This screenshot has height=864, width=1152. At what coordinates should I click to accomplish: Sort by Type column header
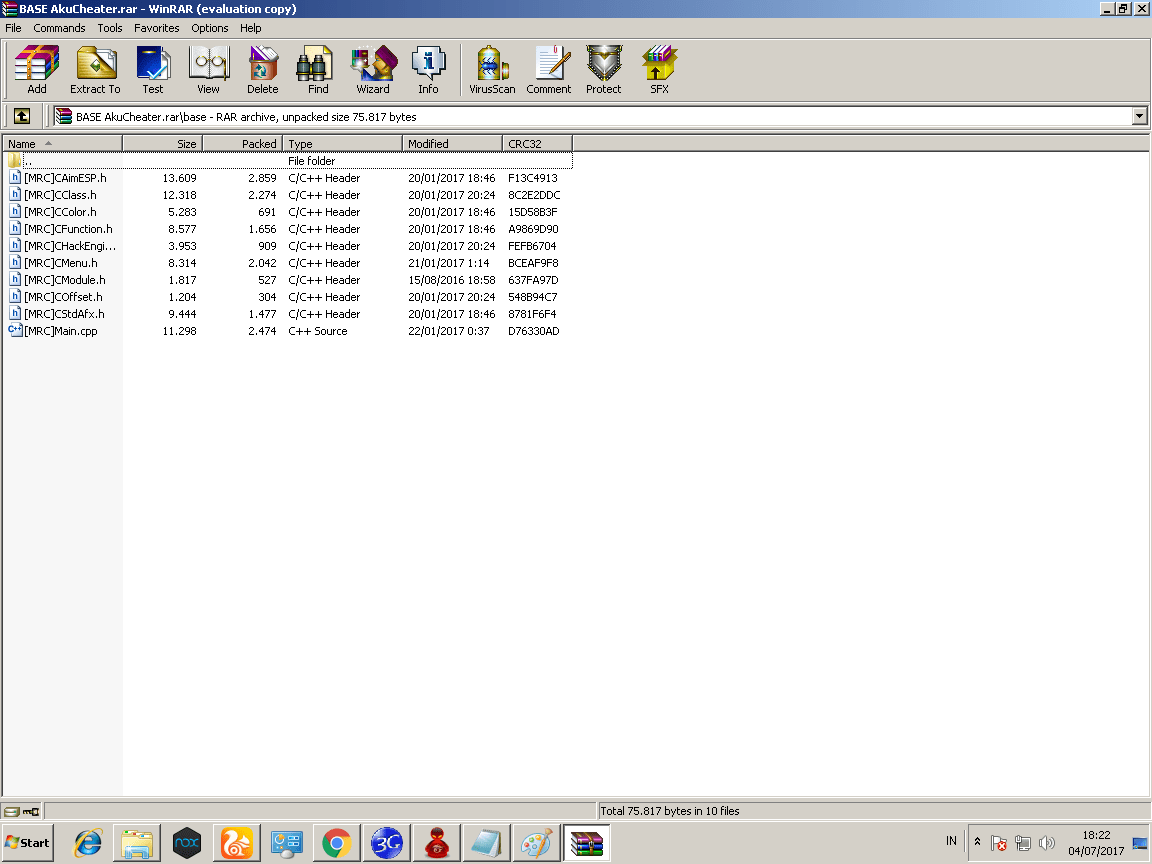(x=342, y=143)
